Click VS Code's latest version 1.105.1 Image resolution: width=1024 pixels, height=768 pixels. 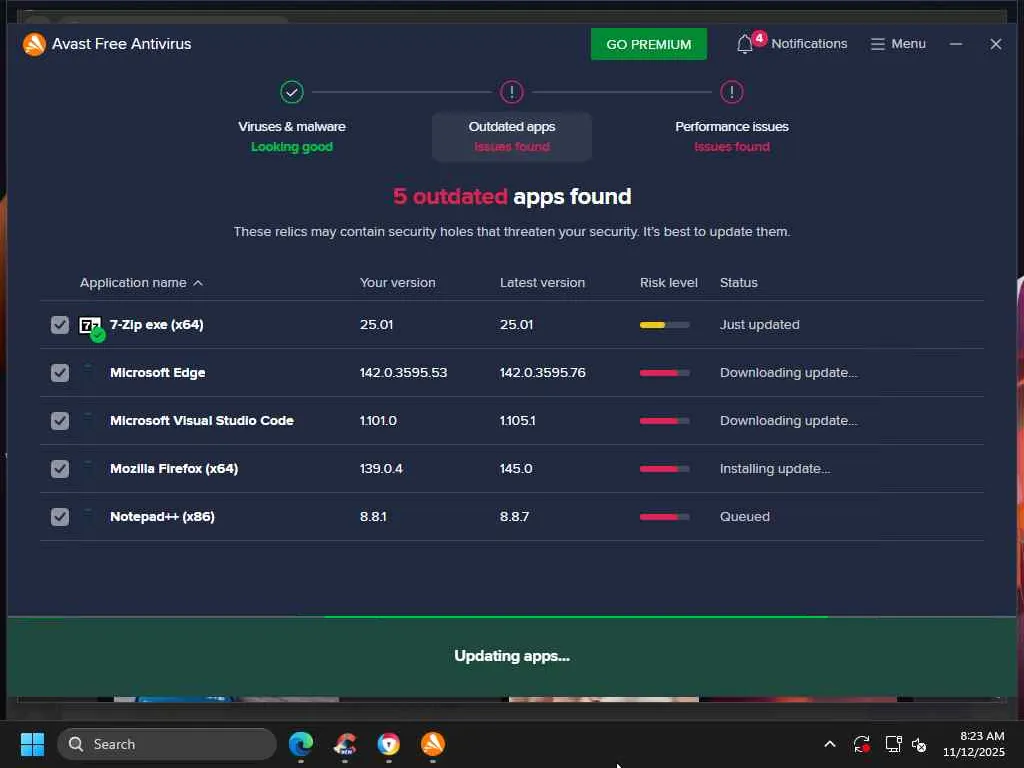tap(517, 421)
